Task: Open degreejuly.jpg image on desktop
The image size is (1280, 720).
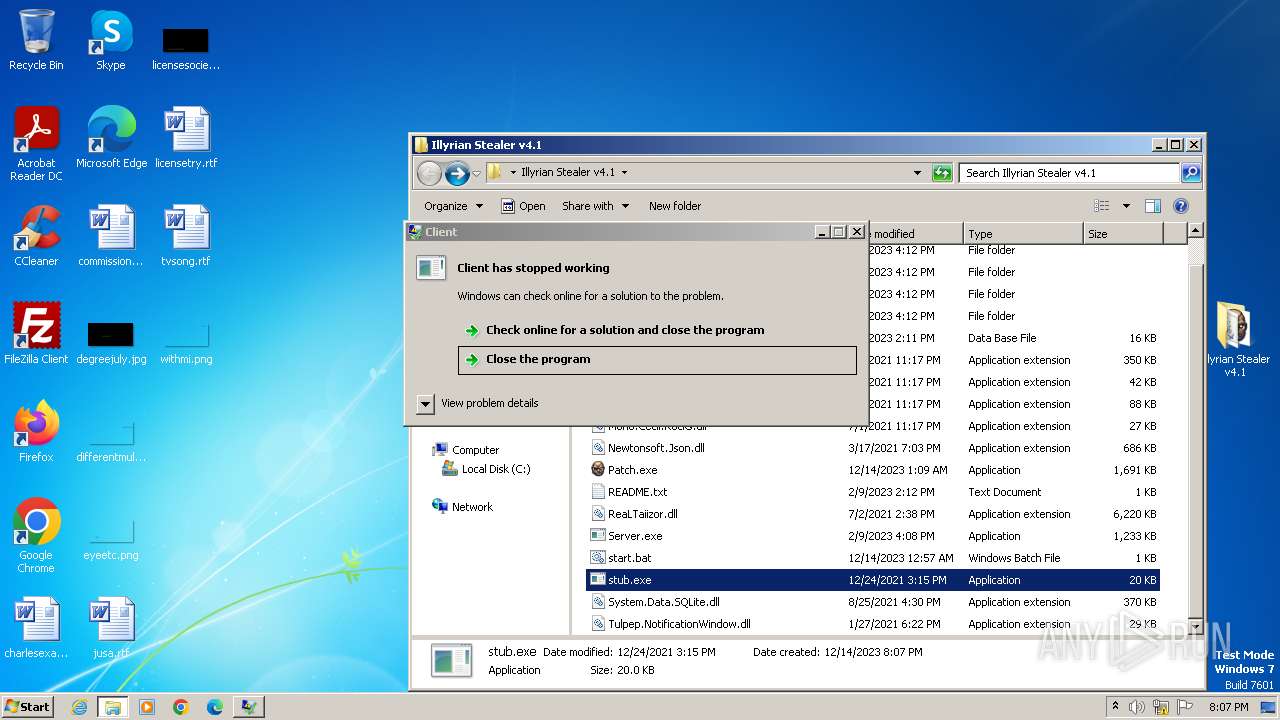Action: [x=111, y=342]
